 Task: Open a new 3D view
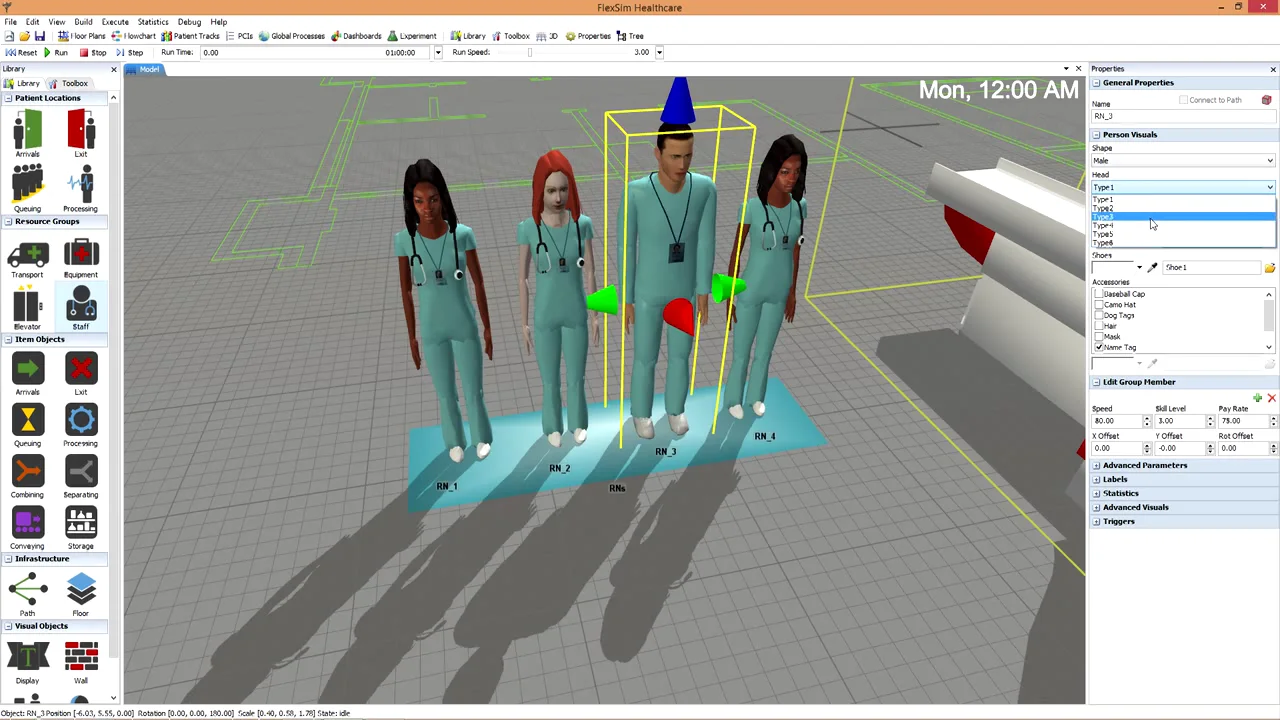pyautogui.click(x=547, y=36)
